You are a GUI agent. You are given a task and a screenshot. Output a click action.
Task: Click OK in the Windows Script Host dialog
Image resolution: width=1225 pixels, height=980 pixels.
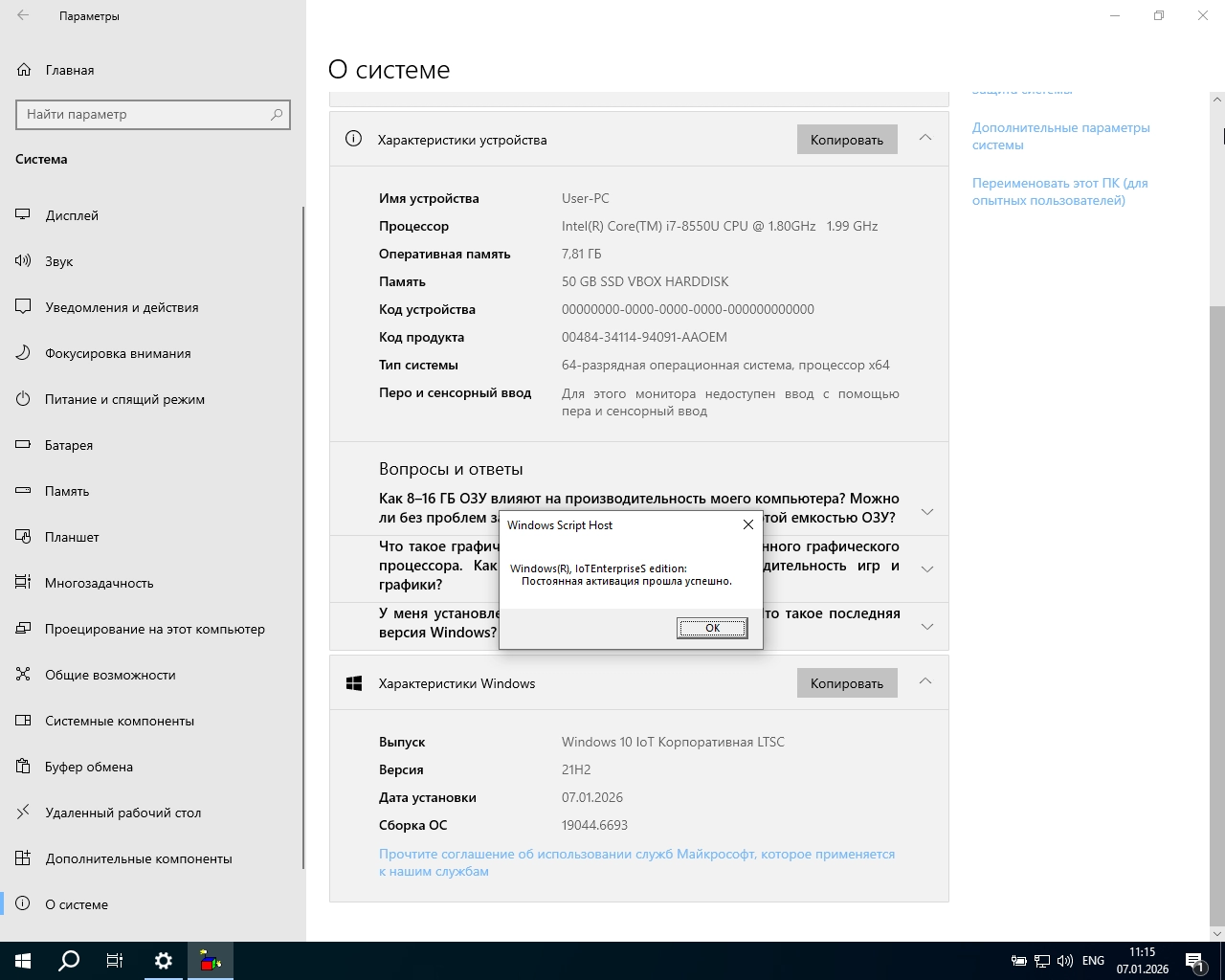click(712, 628)
